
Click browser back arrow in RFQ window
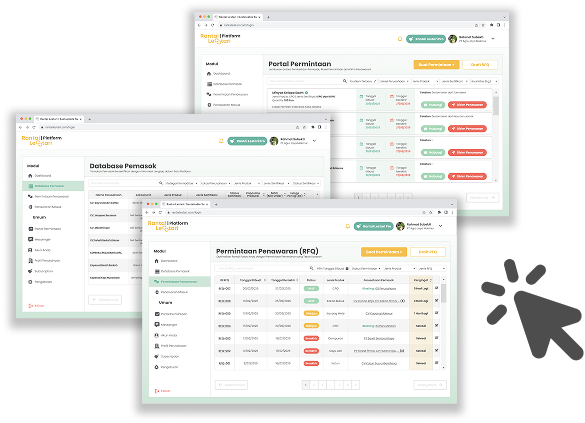(147, 212)
